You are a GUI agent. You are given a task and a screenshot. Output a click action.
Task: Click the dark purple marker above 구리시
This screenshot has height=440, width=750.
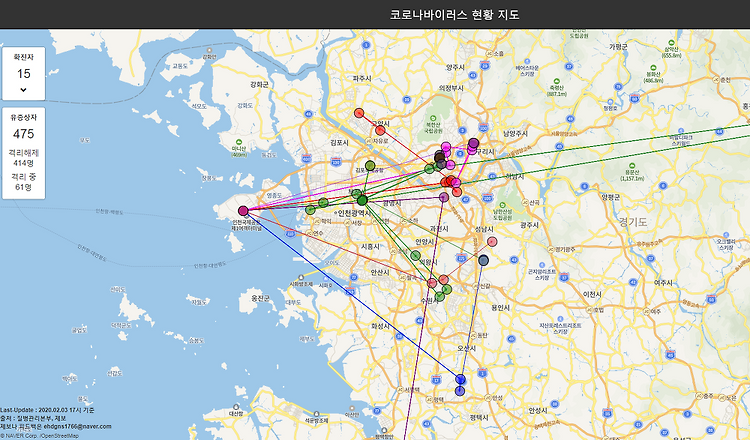tap(474, 143)
